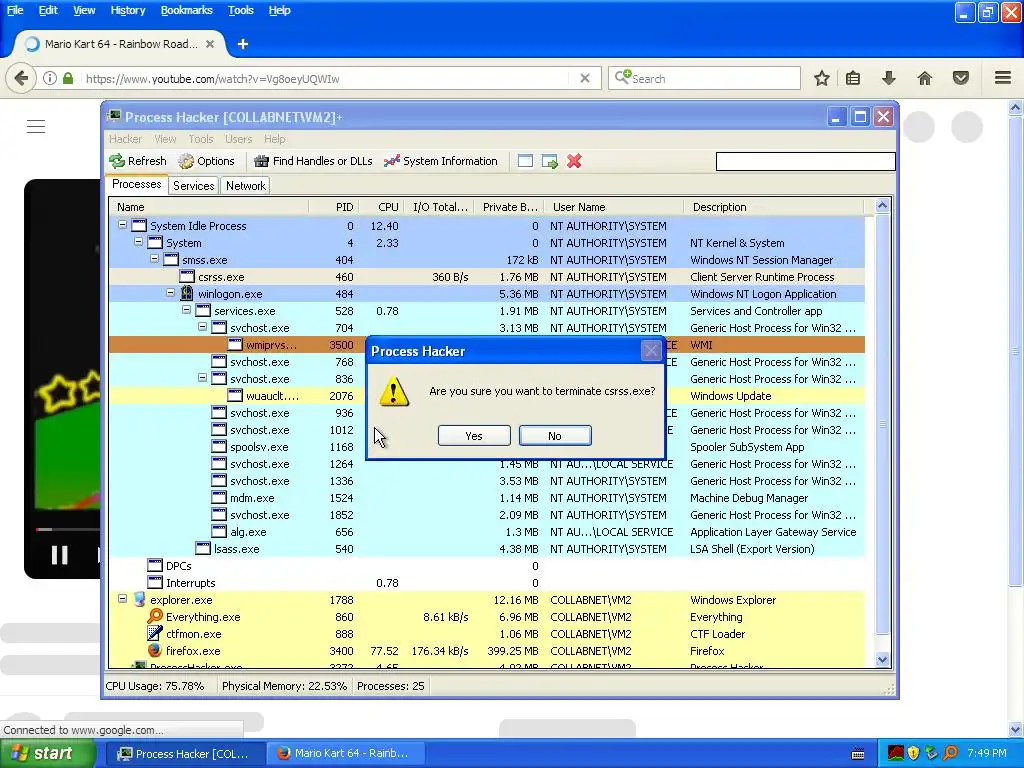Collapse svchost.exe PID 704 node

202,327
